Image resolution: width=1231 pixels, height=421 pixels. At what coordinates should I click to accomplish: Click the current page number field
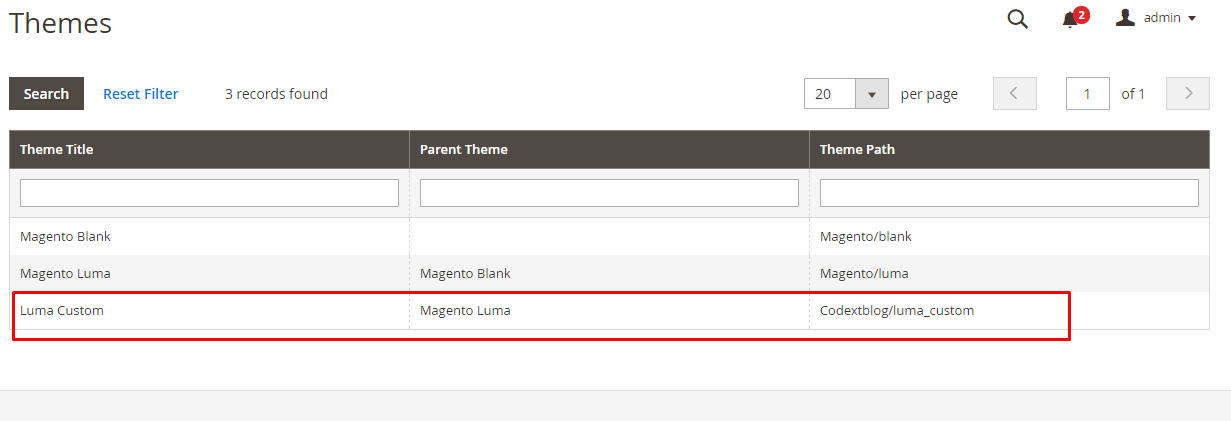tap(1087, 94)
